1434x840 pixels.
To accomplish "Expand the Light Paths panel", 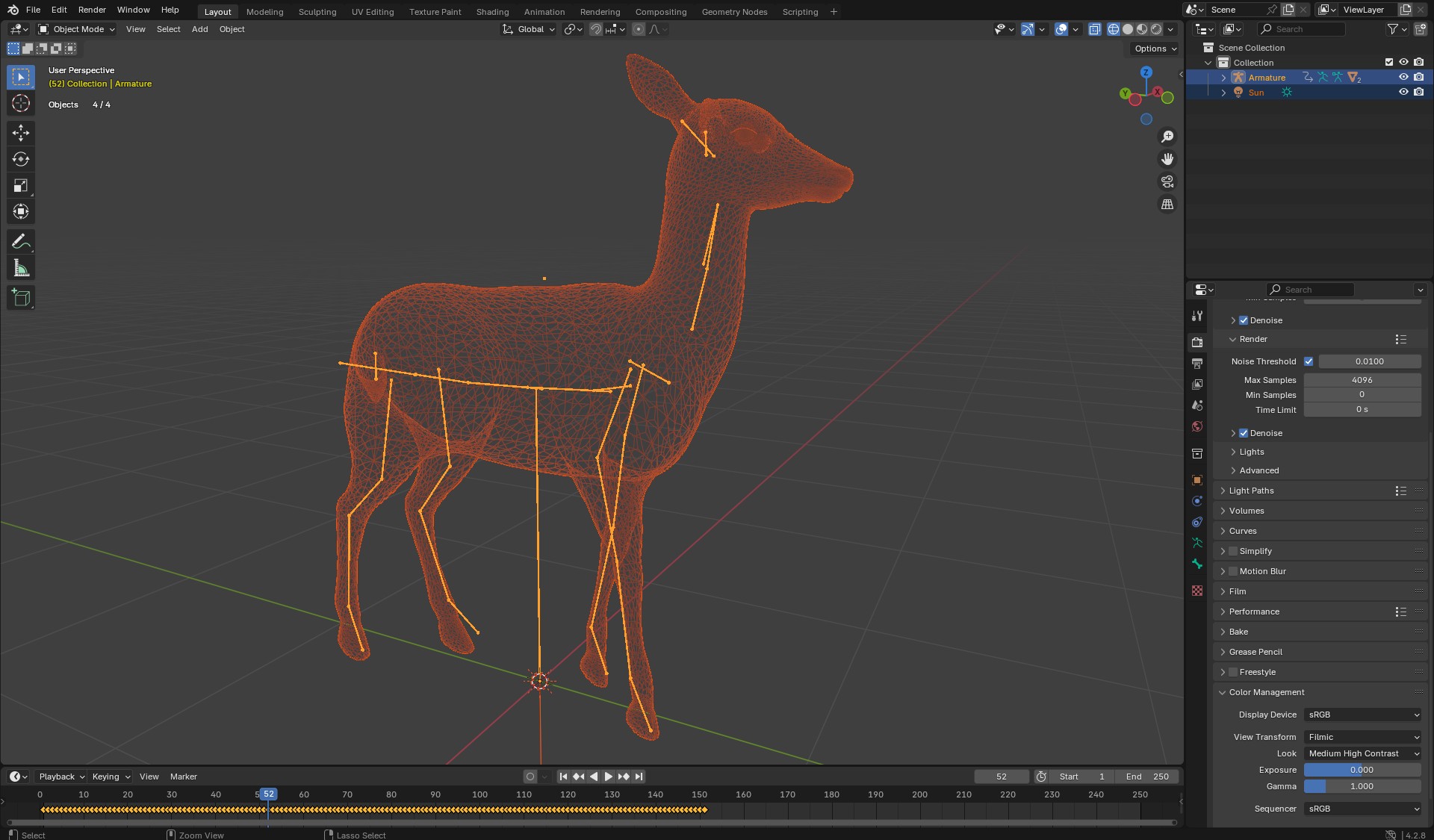I will pyautogui.click(x=1251, y=491).
